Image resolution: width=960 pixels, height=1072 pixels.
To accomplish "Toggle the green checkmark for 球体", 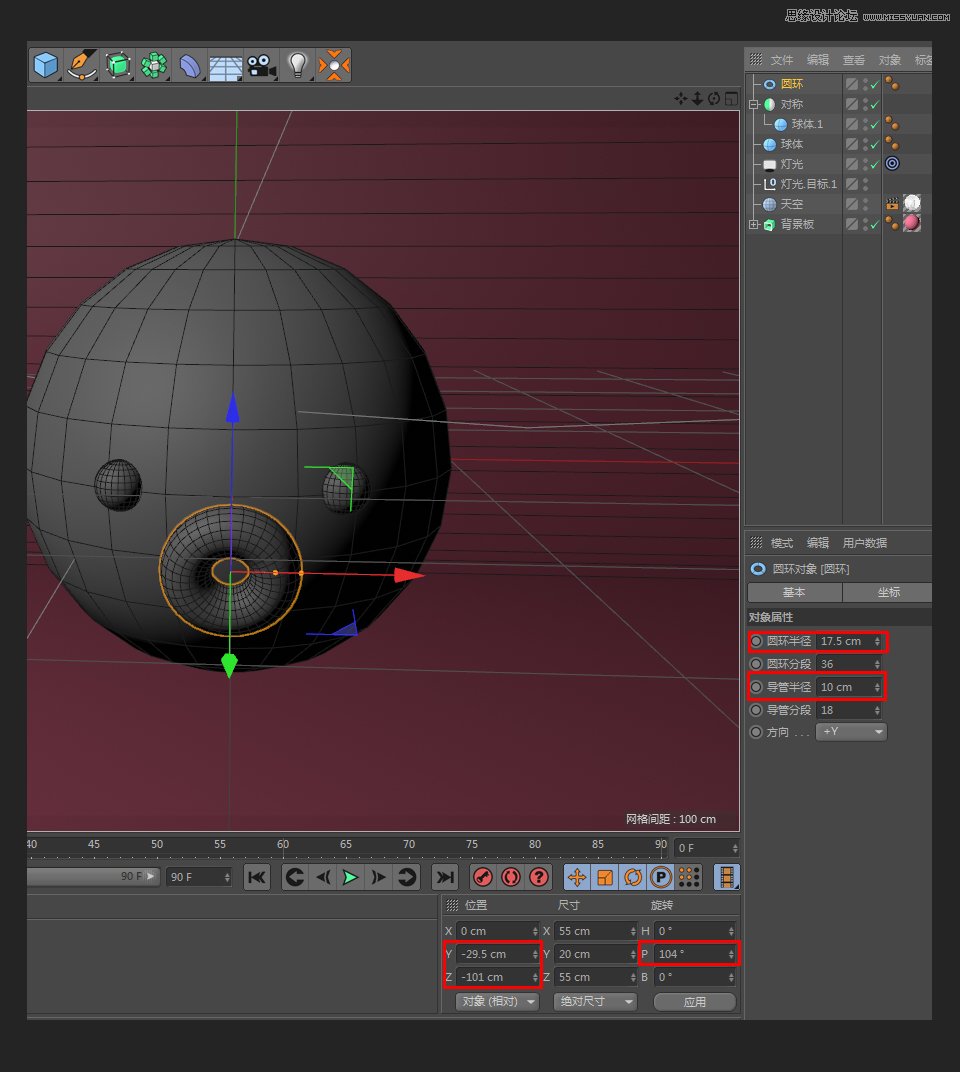I will (x=874, y=144).
